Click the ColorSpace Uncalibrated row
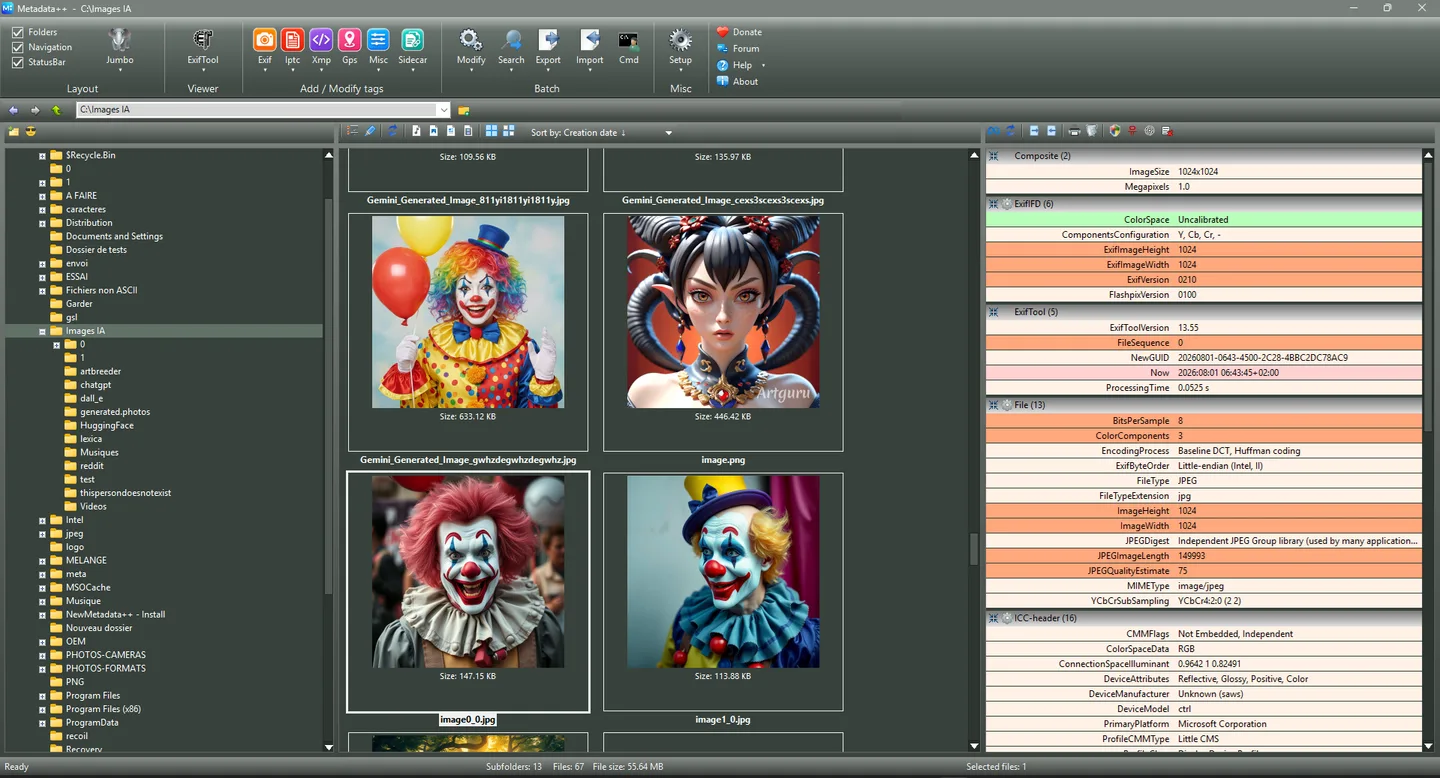The width and height of the screenshot is (1440, 778). pyautogui.click(x=1203, y=219)
